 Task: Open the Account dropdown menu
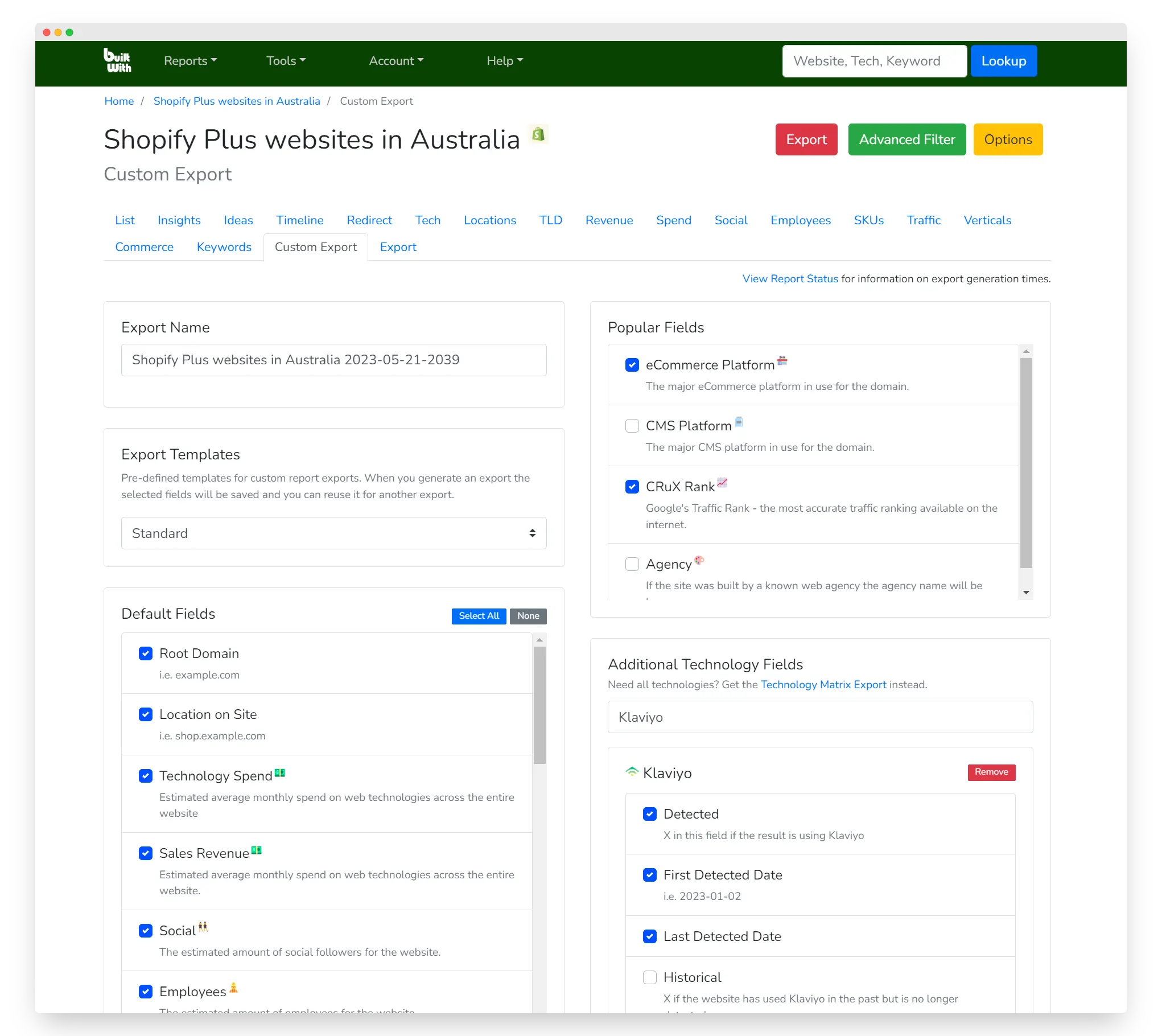[396, 61]
